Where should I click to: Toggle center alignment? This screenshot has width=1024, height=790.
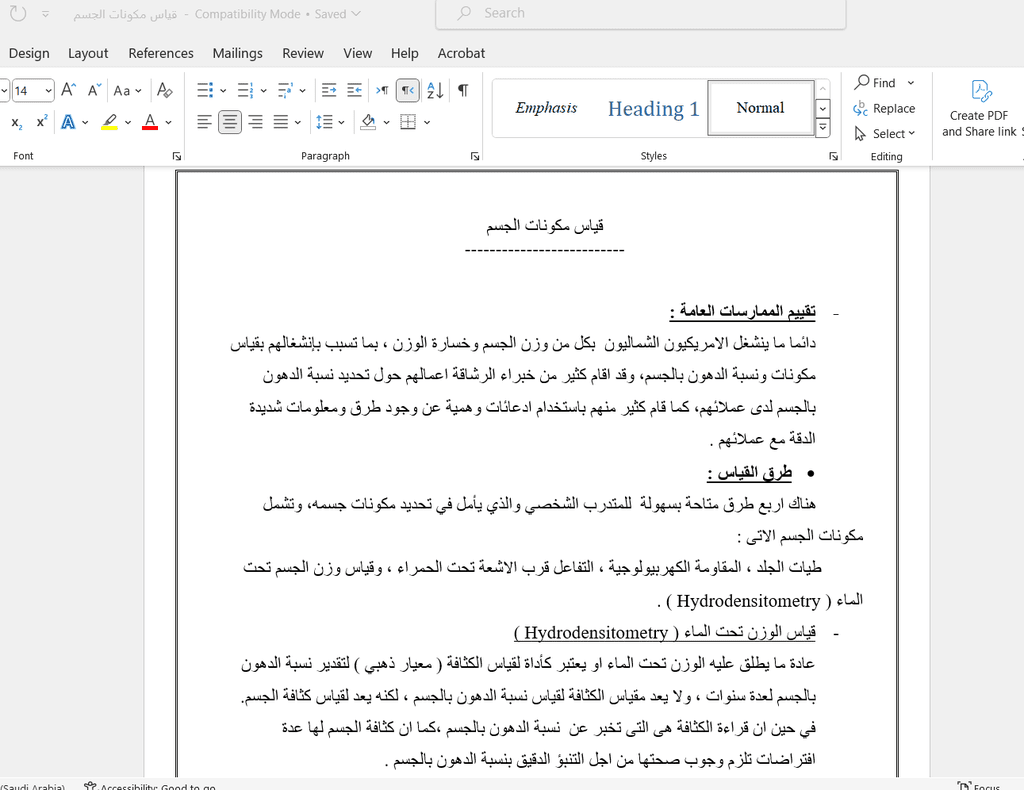pos(230,122)
